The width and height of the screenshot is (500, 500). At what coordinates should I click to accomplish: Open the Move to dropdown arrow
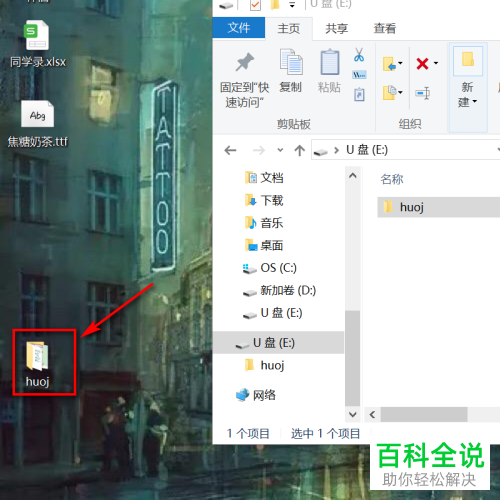pyautogui.click(x=400, y=63)
